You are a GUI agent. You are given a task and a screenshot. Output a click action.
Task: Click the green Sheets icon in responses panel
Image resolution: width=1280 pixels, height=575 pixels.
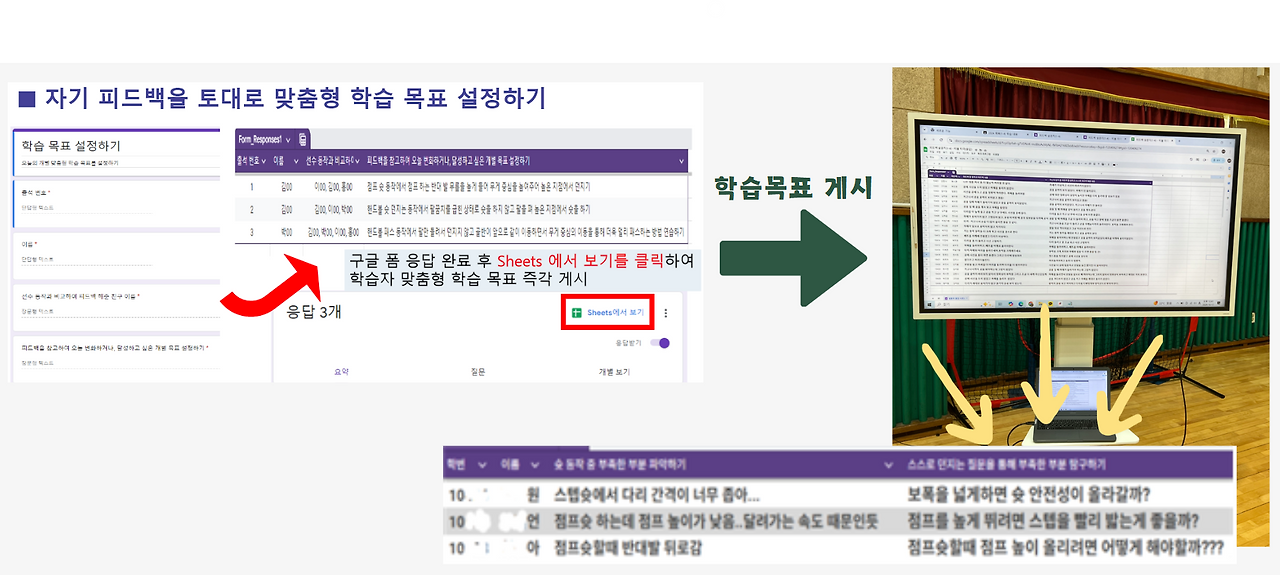click(x=577, y=313)
